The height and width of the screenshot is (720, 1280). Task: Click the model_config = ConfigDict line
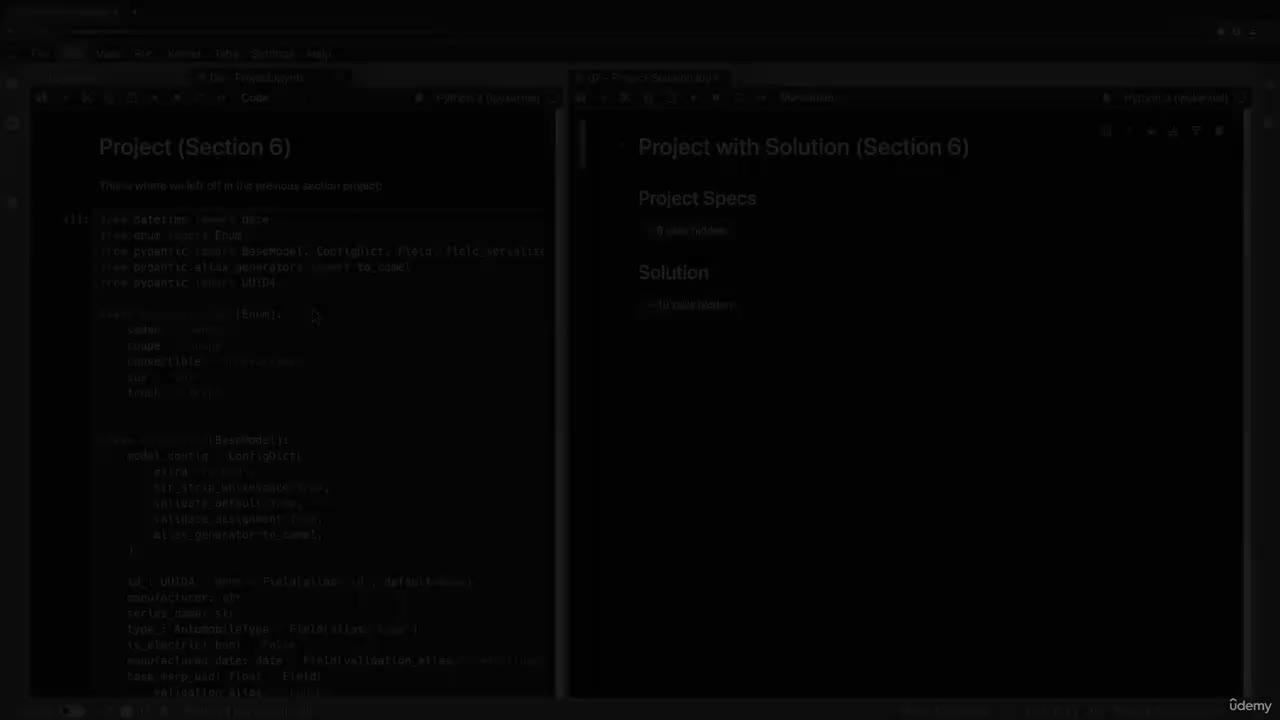pyautogui.click(x=214, y=456)
